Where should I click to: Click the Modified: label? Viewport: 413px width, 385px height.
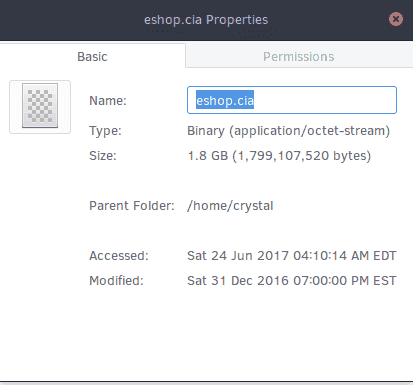click(116, 281)
